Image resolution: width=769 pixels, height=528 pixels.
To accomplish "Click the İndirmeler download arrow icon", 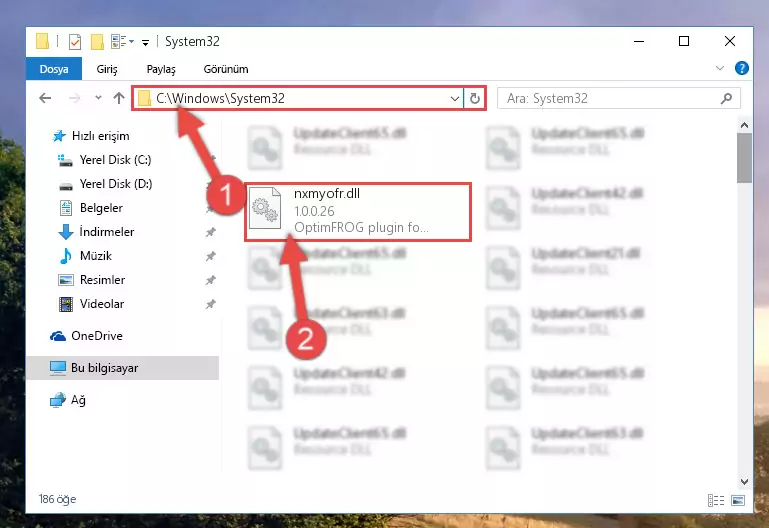I will click(x=66, y=231).
